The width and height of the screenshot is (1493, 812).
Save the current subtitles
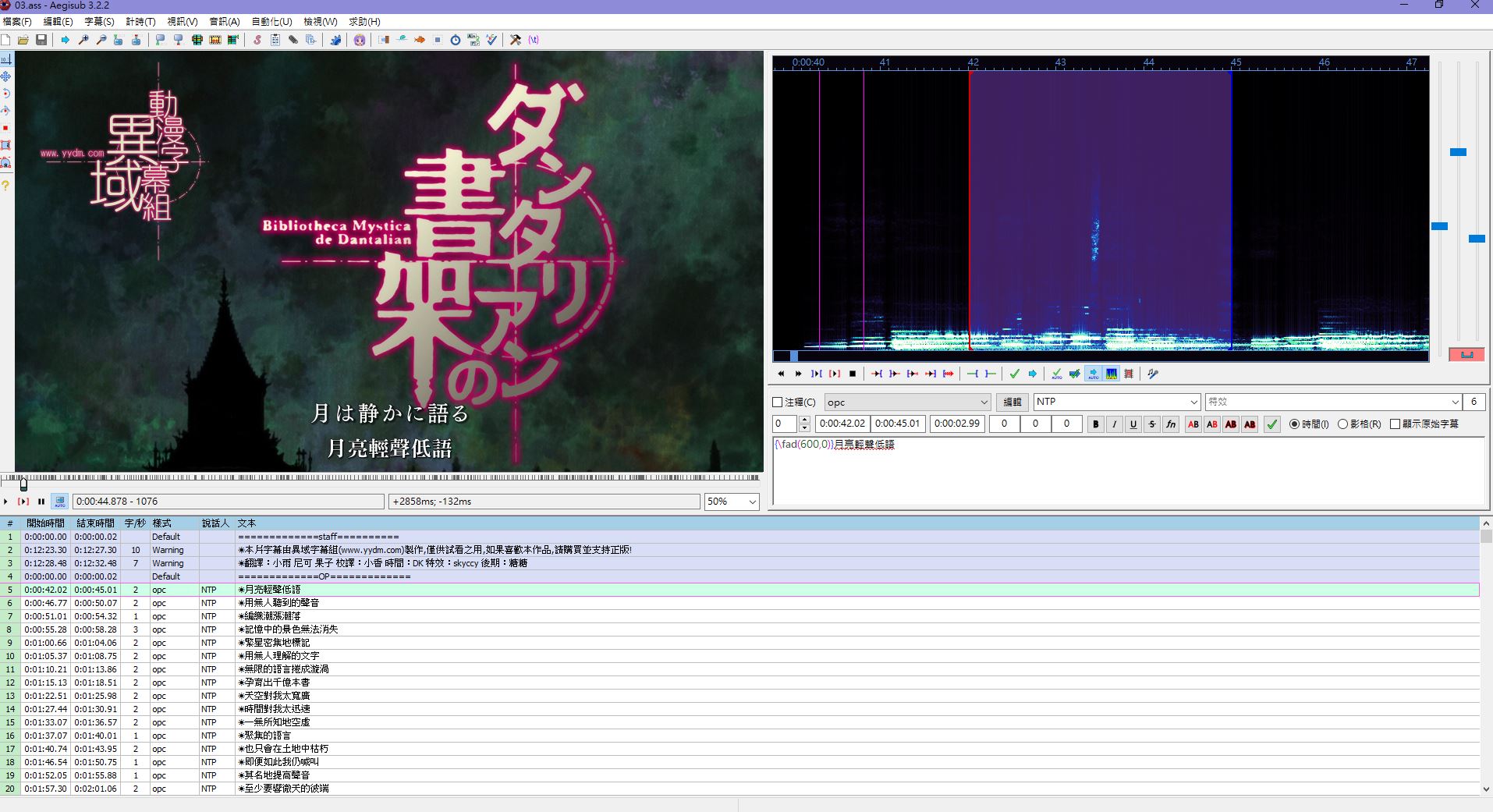41,40
